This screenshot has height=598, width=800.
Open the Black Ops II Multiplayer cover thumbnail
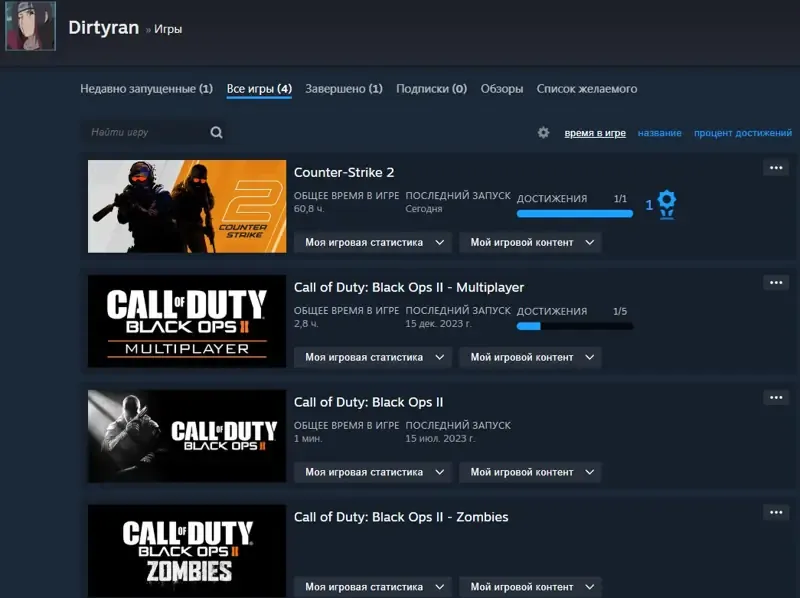pyautogui.click(x=187, y=321)
